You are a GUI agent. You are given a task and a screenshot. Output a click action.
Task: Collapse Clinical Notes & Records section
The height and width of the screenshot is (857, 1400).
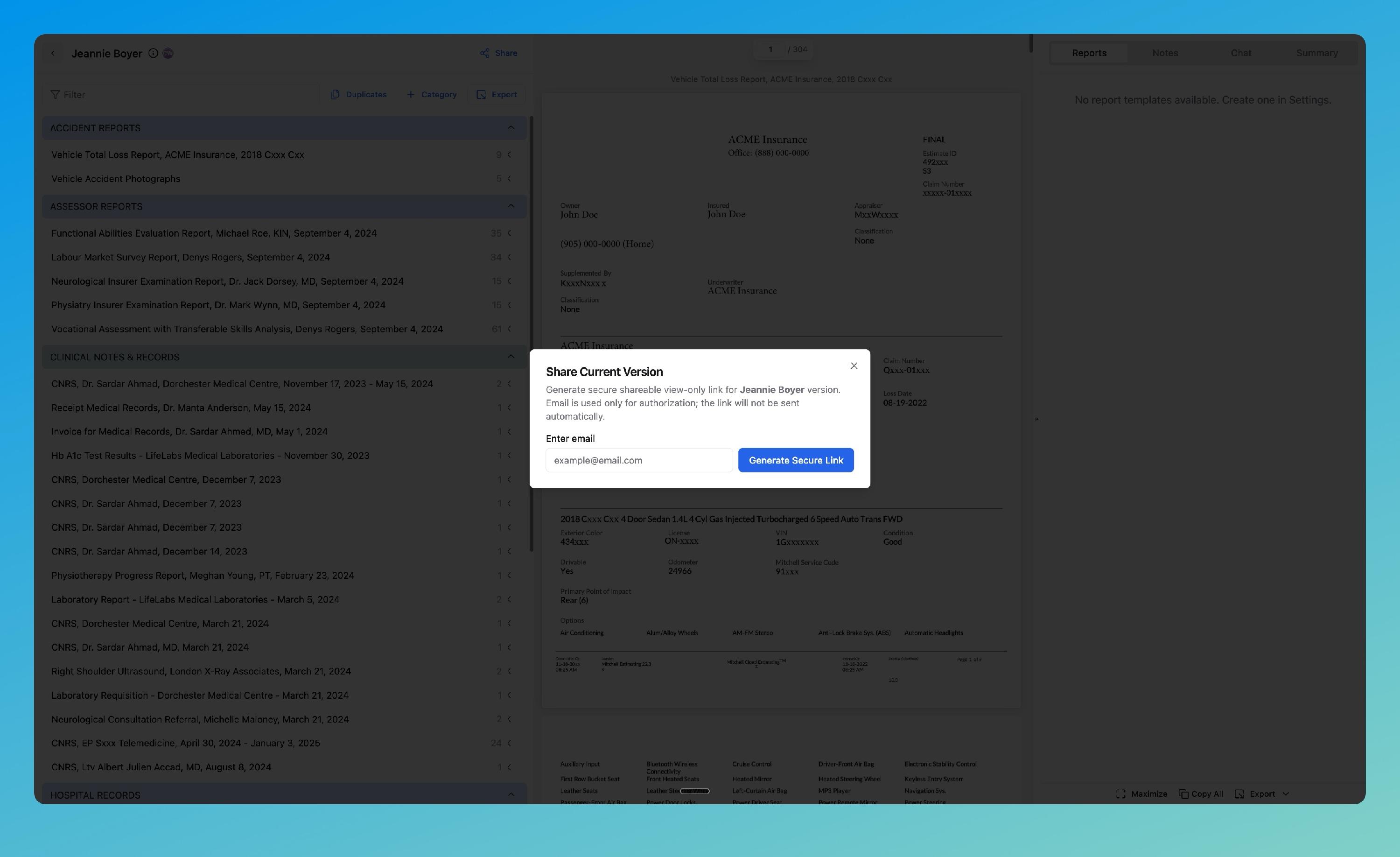[510, 356]
